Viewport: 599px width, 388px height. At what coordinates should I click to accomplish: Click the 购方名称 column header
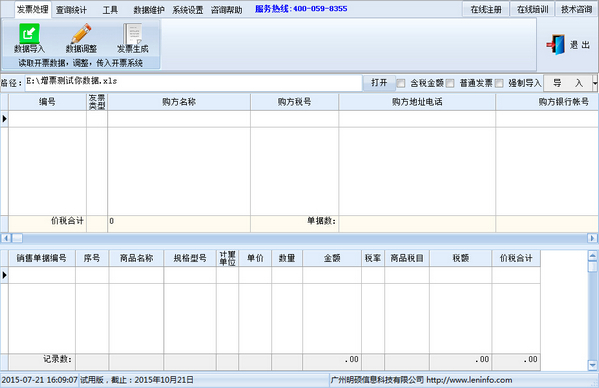[179, 102]
